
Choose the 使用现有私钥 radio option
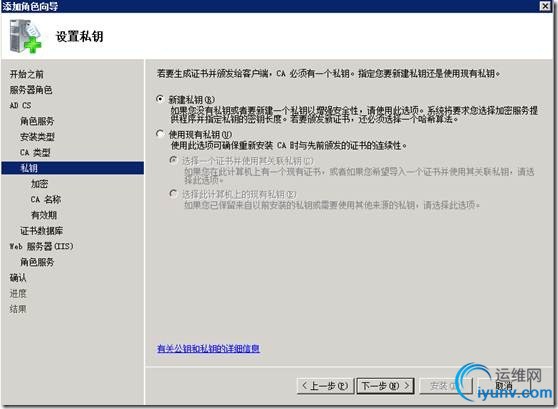click(x=160, y=134)
